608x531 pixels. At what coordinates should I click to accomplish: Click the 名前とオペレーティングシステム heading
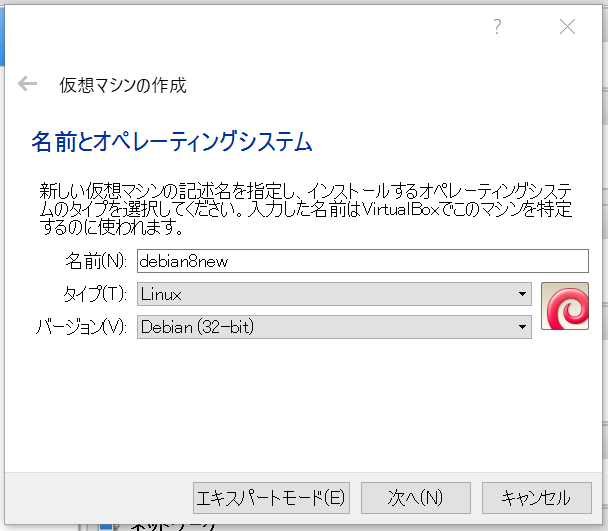click(x=172, y=141)
